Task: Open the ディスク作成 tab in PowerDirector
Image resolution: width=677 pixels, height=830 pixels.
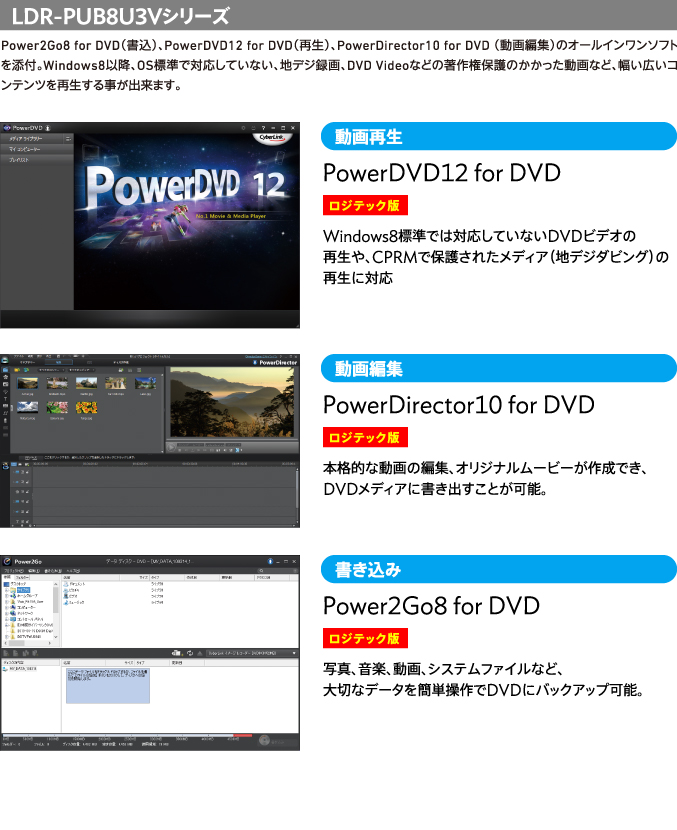Action: tap(121, 362)
